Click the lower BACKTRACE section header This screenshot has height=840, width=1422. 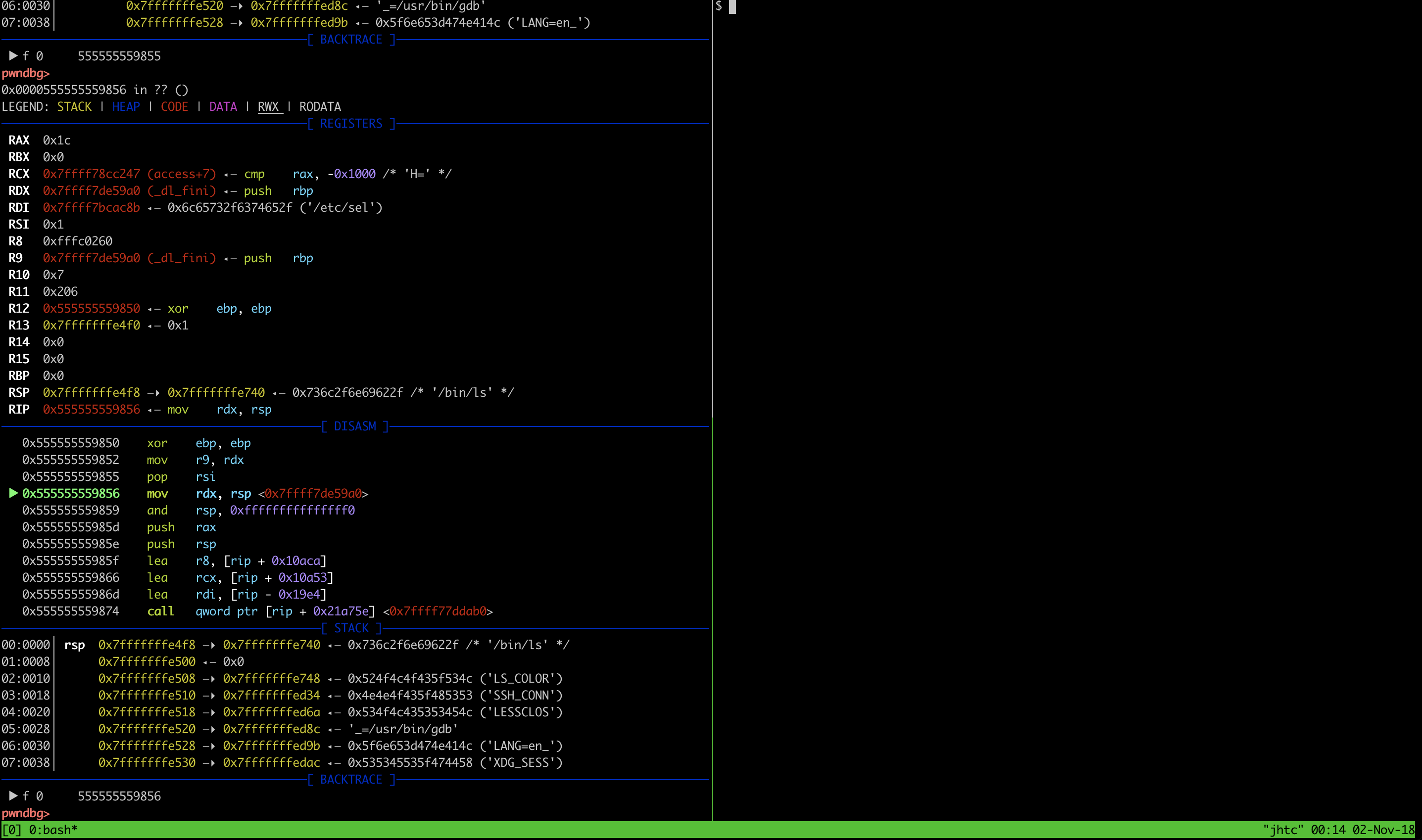[x=351, y=780]
